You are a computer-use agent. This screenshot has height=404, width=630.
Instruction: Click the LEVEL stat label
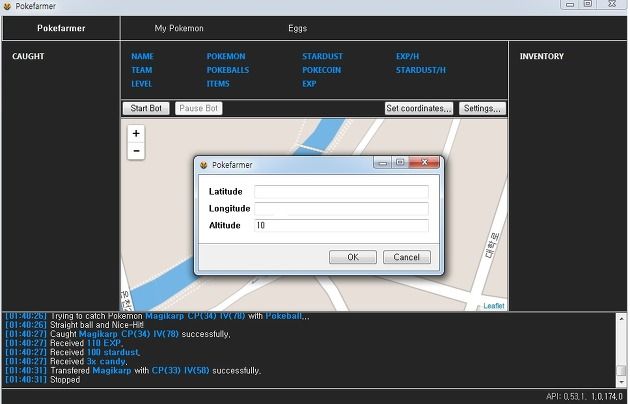coord(141,84)
